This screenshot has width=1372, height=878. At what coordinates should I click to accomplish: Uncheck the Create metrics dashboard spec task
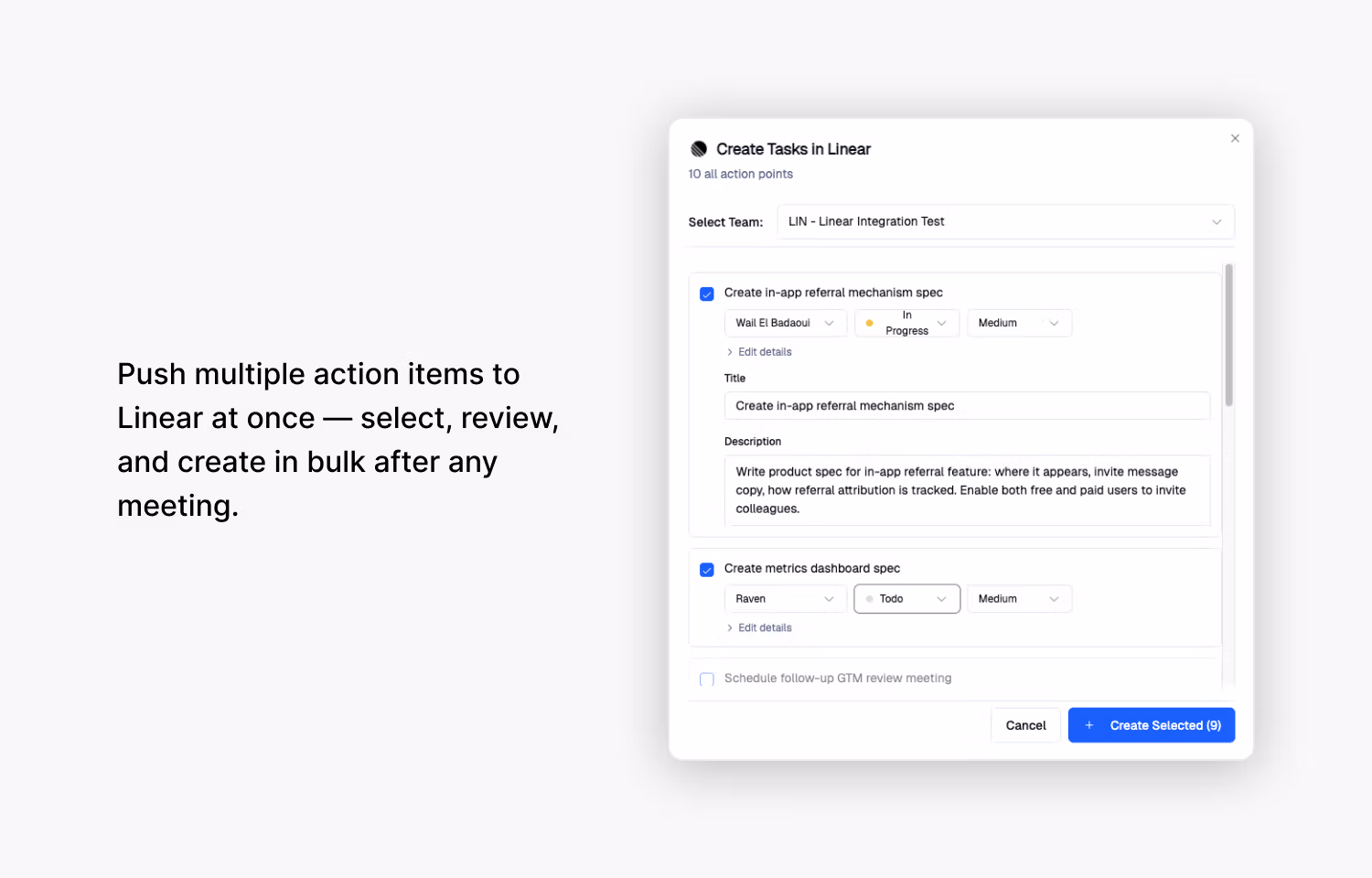[x=706, y=569]
